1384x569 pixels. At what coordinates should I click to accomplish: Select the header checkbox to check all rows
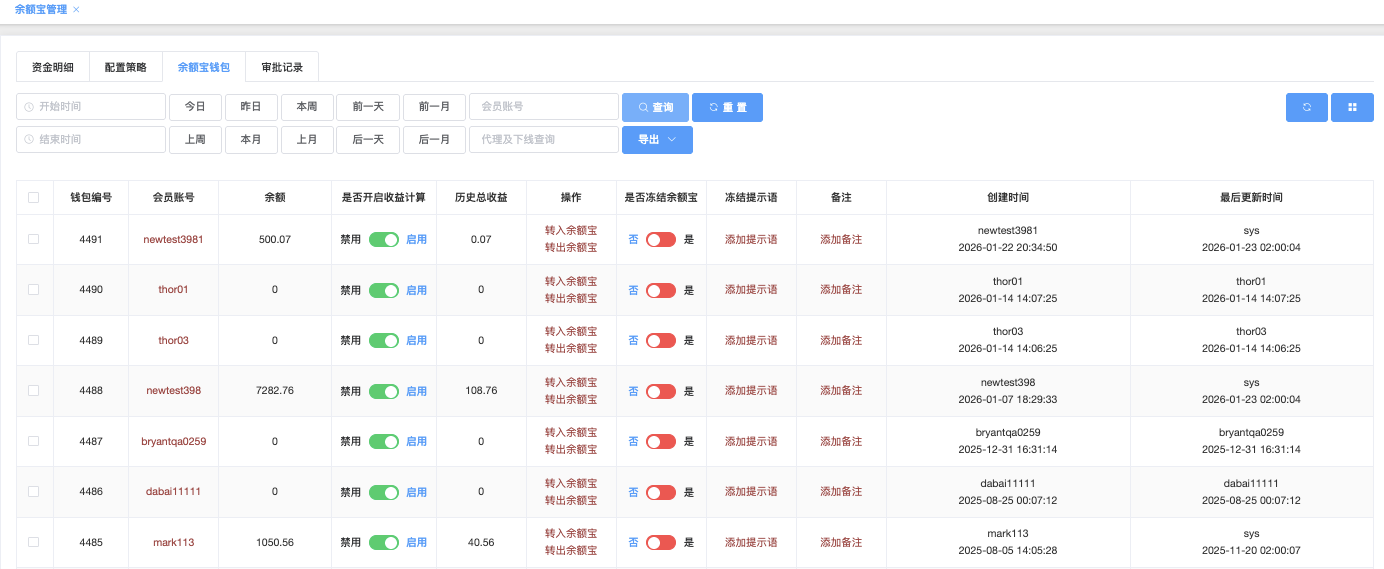point(33,198)
